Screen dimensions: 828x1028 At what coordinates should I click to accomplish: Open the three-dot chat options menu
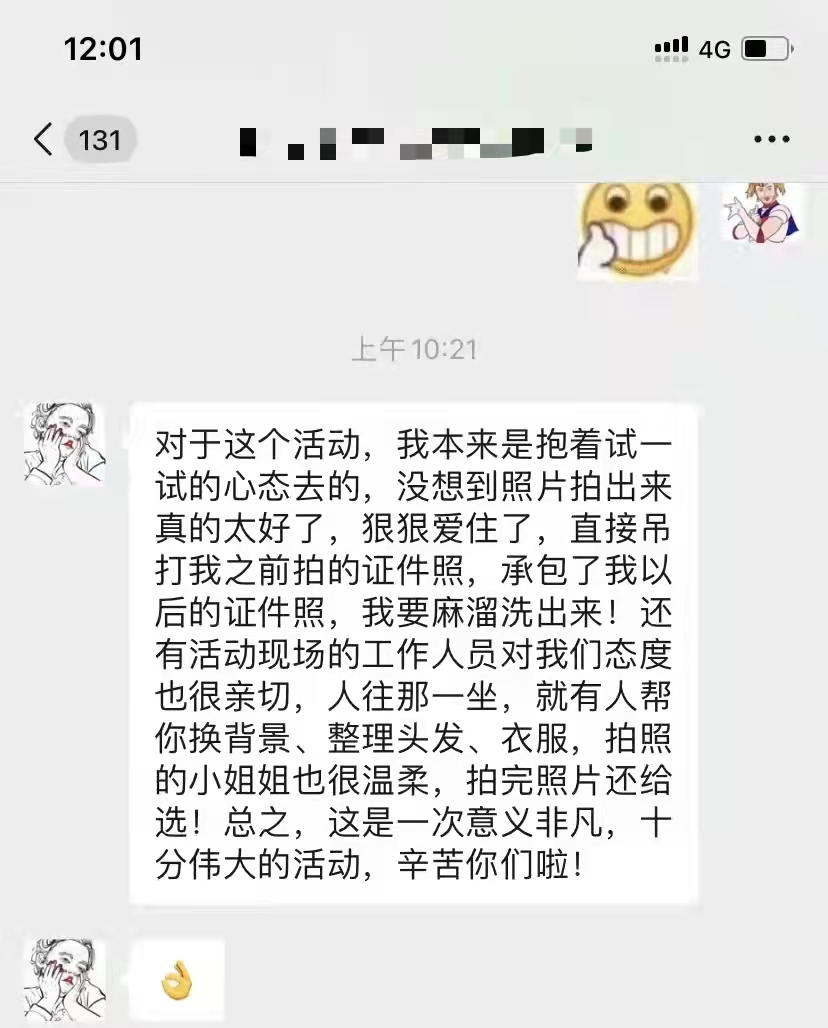coord(772,139)
